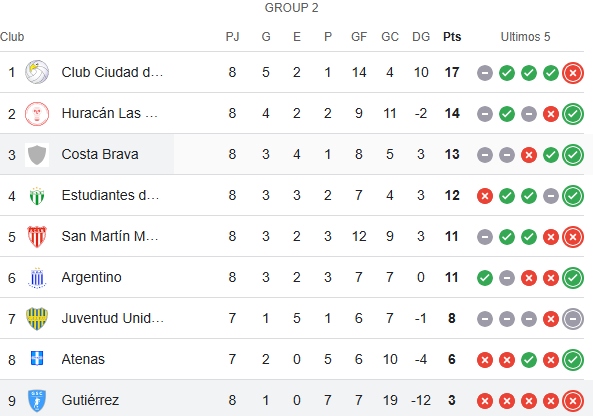Select the Pts column header
This screenshot has width=593, height=416.
pos(452,37)
